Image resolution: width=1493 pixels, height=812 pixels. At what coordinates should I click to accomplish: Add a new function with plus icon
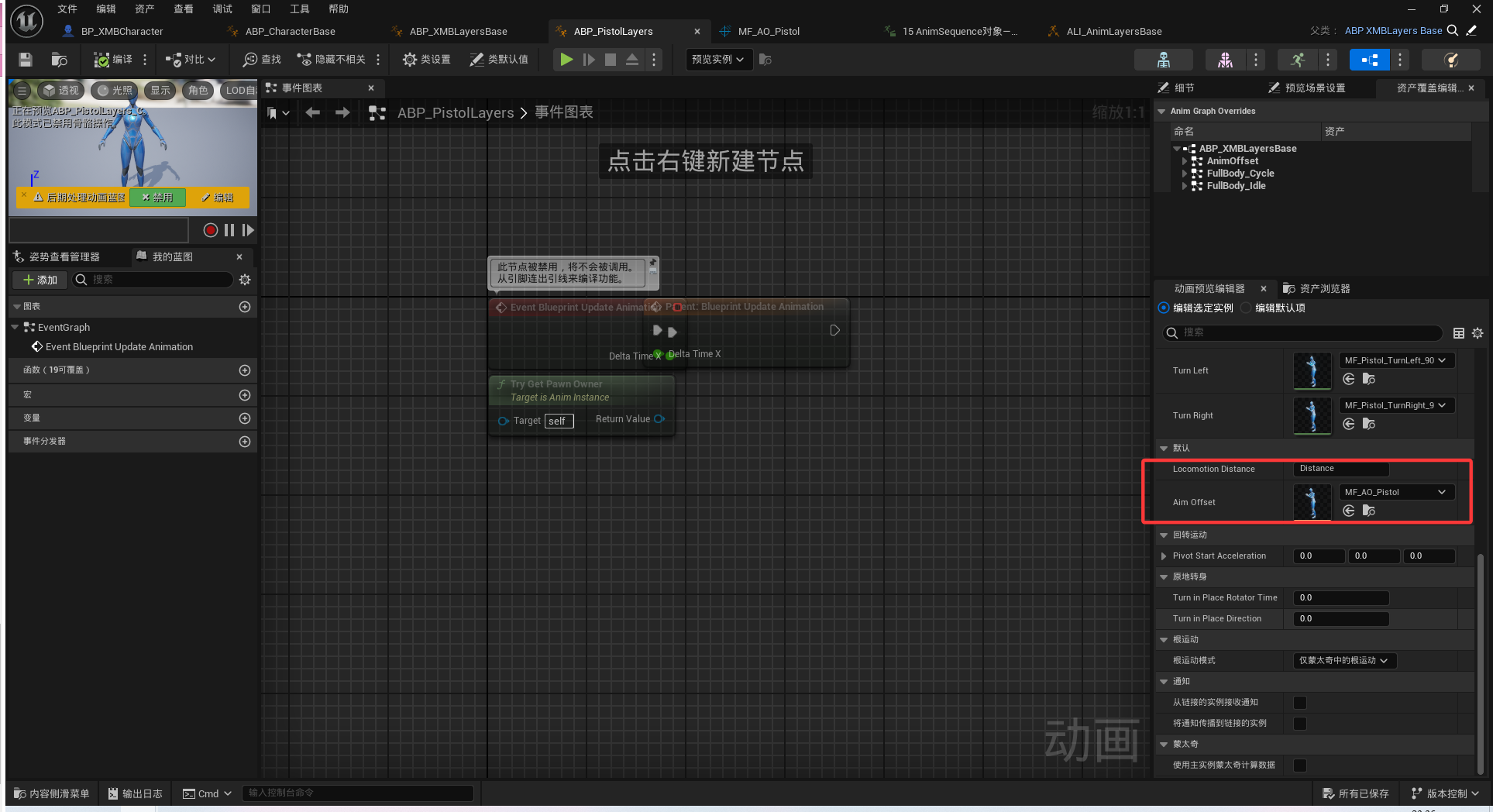pos(245,370)
